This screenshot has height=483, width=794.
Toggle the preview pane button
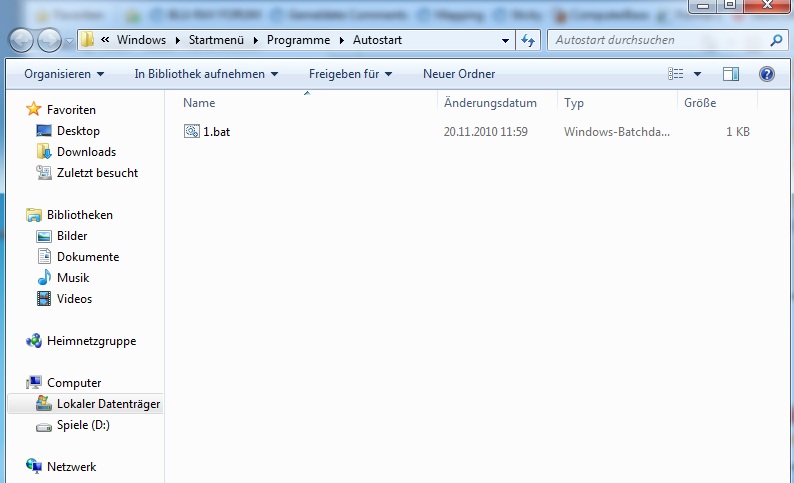click(731, 74)
